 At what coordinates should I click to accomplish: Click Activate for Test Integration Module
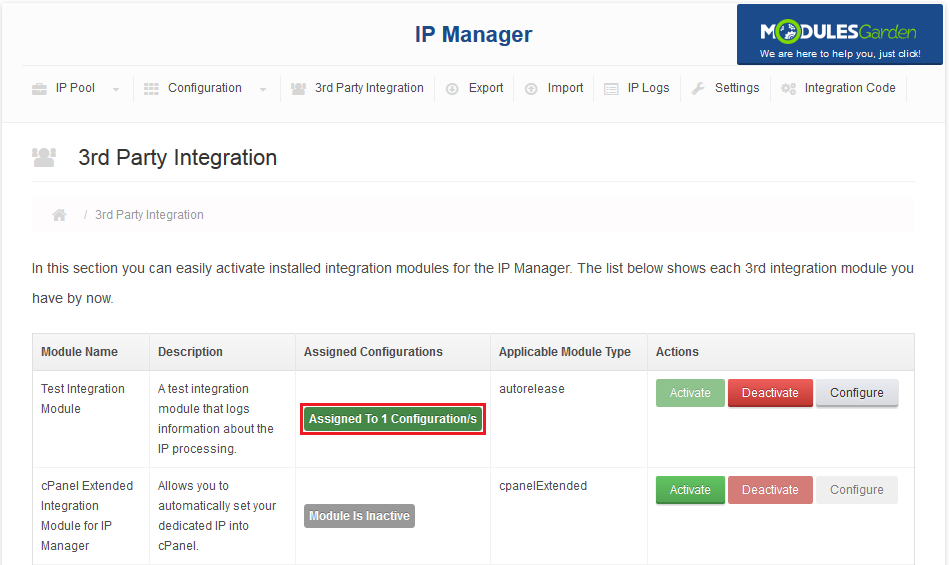tap(690, 392)
